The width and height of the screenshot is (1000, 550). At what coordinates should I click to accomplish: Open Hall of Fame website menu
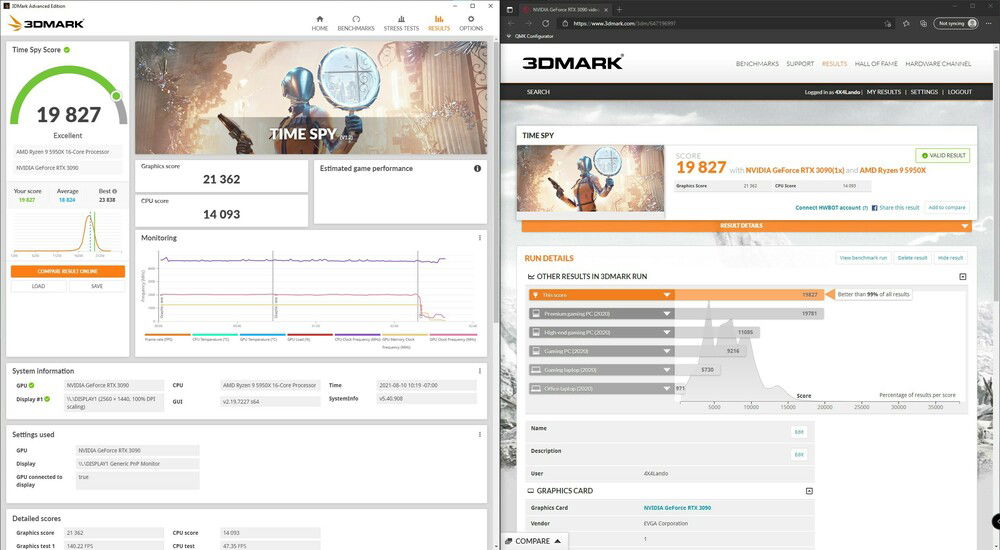tap(875, 64)
